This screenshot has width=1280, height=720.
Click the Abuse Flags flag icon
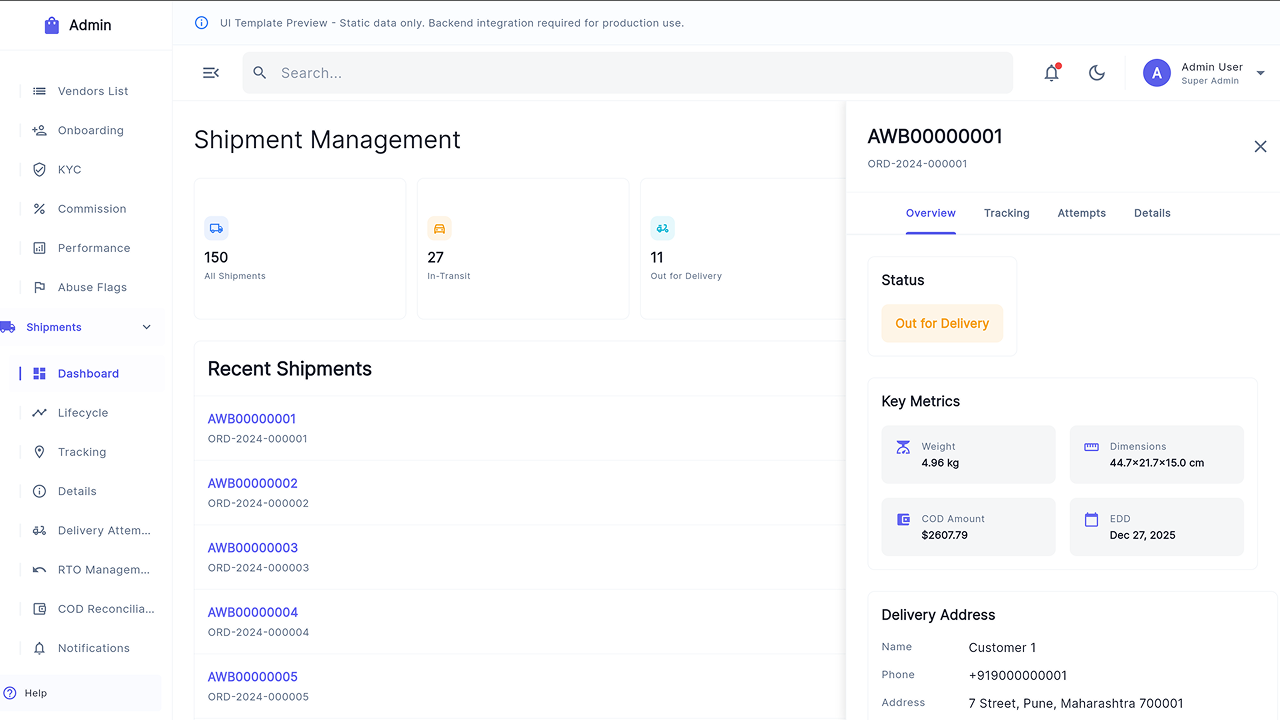[39, 287]
